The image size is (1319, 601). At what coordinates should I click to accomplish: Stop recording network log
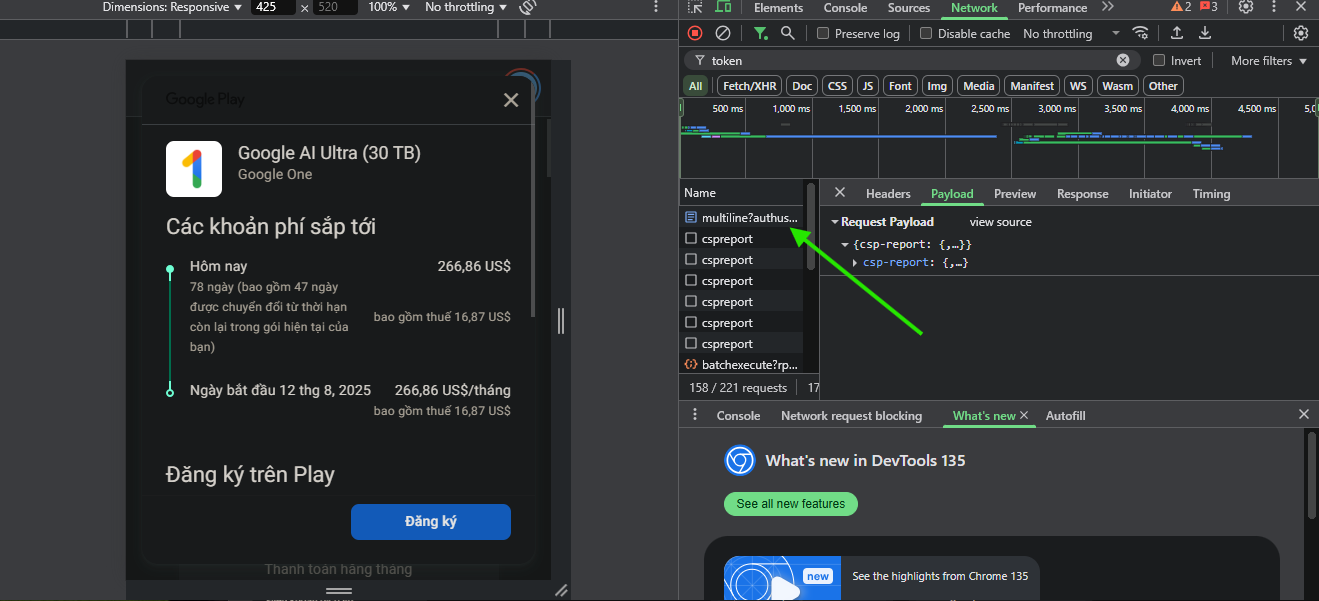(695, 33)
